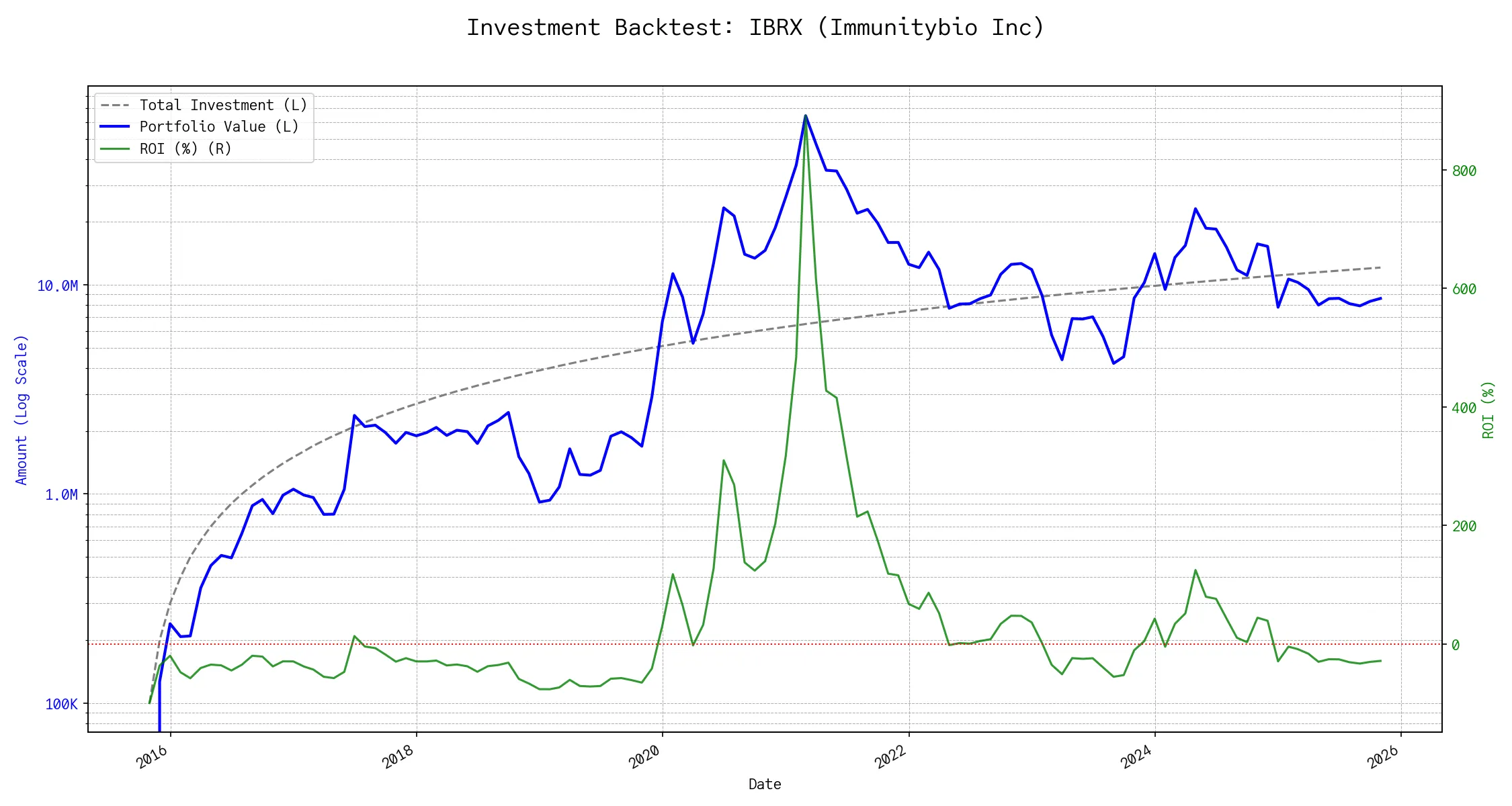This screenshot has width=1512, height=806.
Task: Click the 2016 date axis label
Action: coord(152,758)
